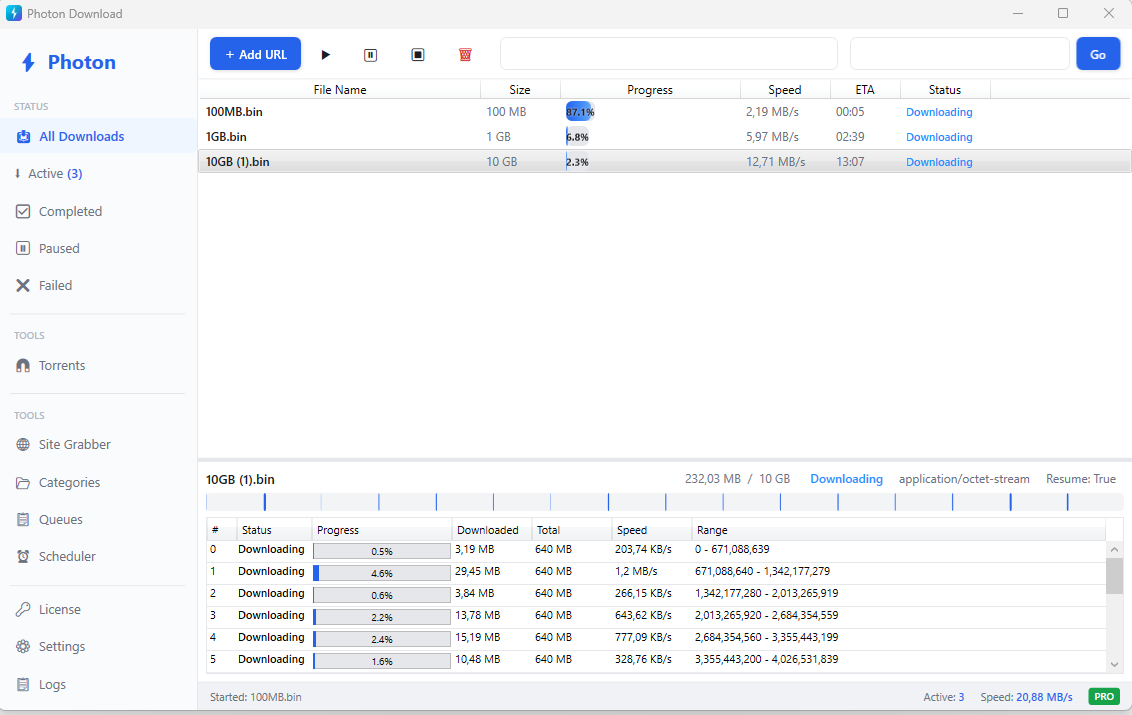The image size is (1132, 715).
Task: Click the input field beside Go
Action: (959, 54)
